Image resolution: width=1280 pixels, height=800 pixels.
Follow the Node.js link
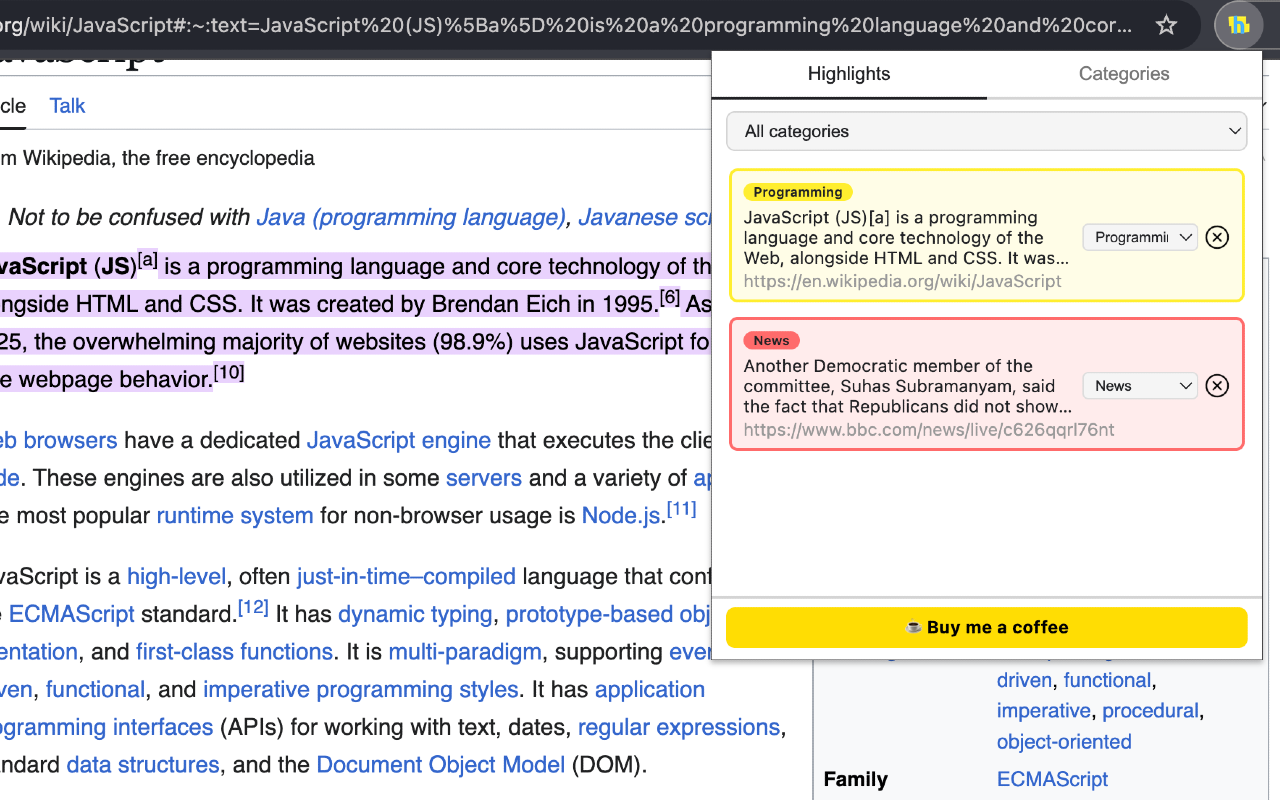[x=621, y=516]
